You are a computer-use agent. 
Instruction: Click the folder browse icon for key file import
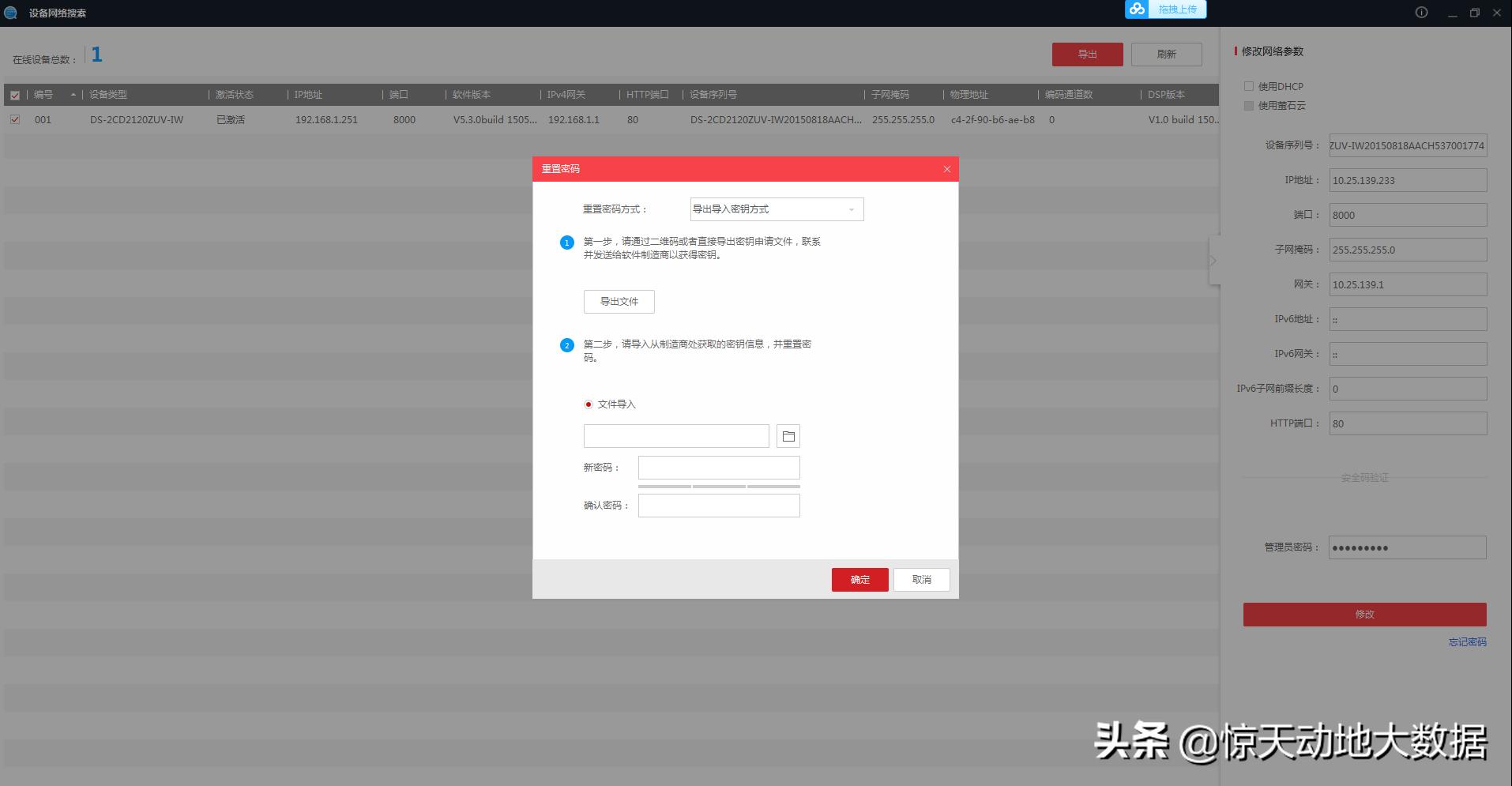(x=788, y=435)
